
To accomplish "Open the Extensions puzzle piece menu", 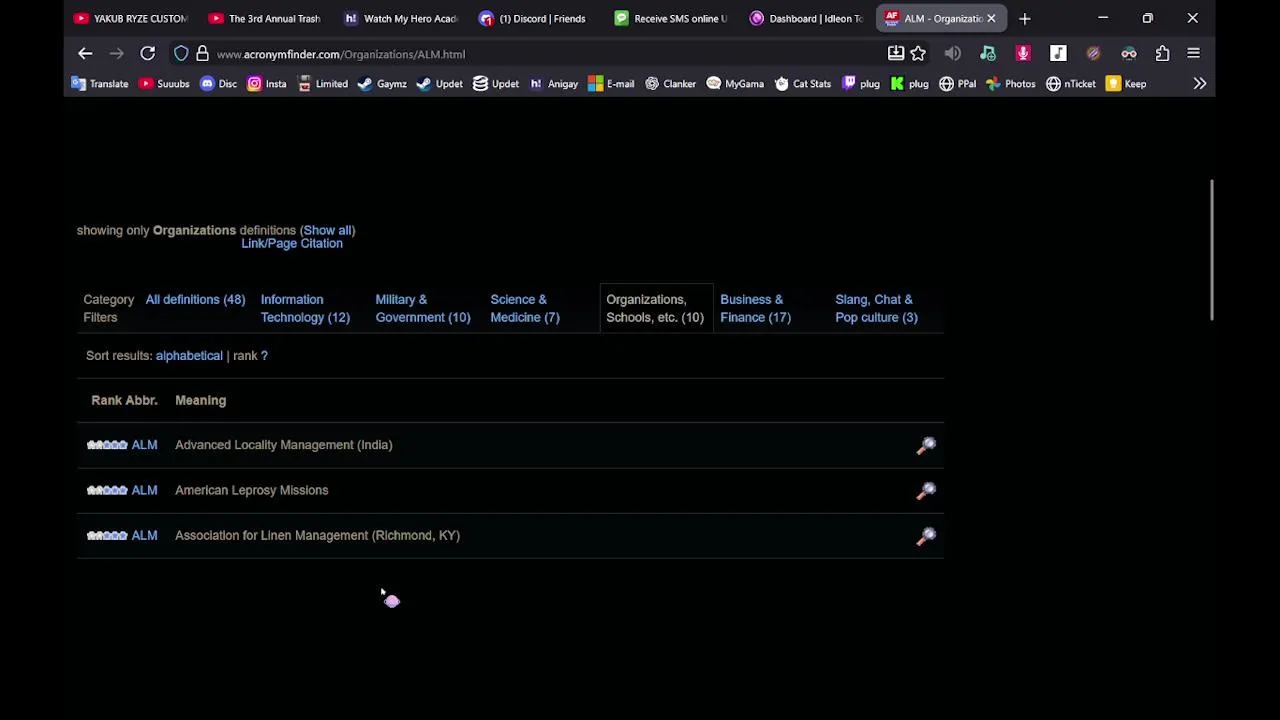I will click(x=1162, y=54).
